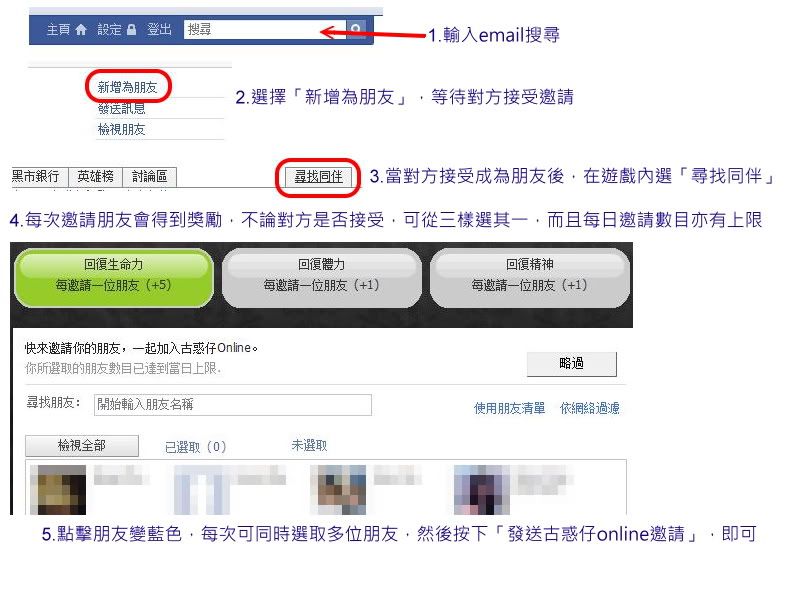Click the home icon beside 主頁
This screenshot has width=800, height=600.
pyautogui.click(x=81, y=30)
